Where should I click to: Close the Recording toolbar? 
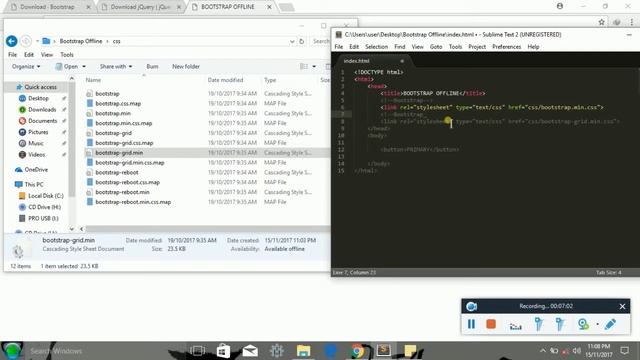point(622,306)
